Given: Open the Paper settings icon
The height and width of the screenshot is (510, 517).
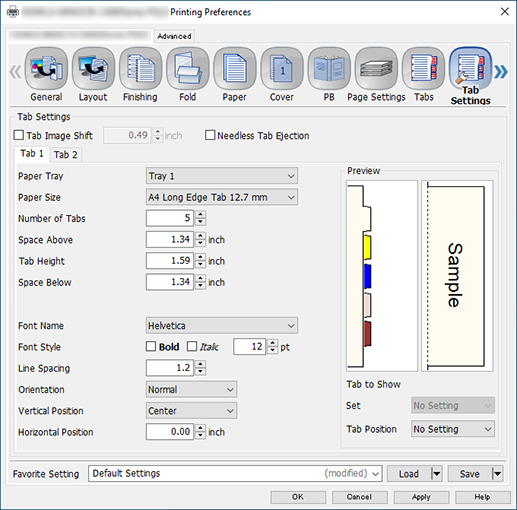Looking at the screenshot, I should pos(235,68).
